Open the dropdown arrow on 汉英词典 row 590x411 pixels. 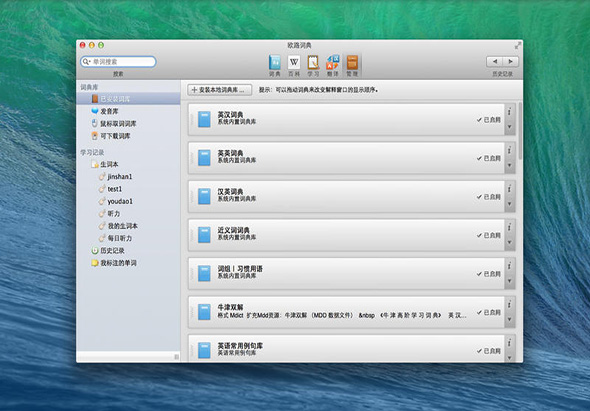510,204
